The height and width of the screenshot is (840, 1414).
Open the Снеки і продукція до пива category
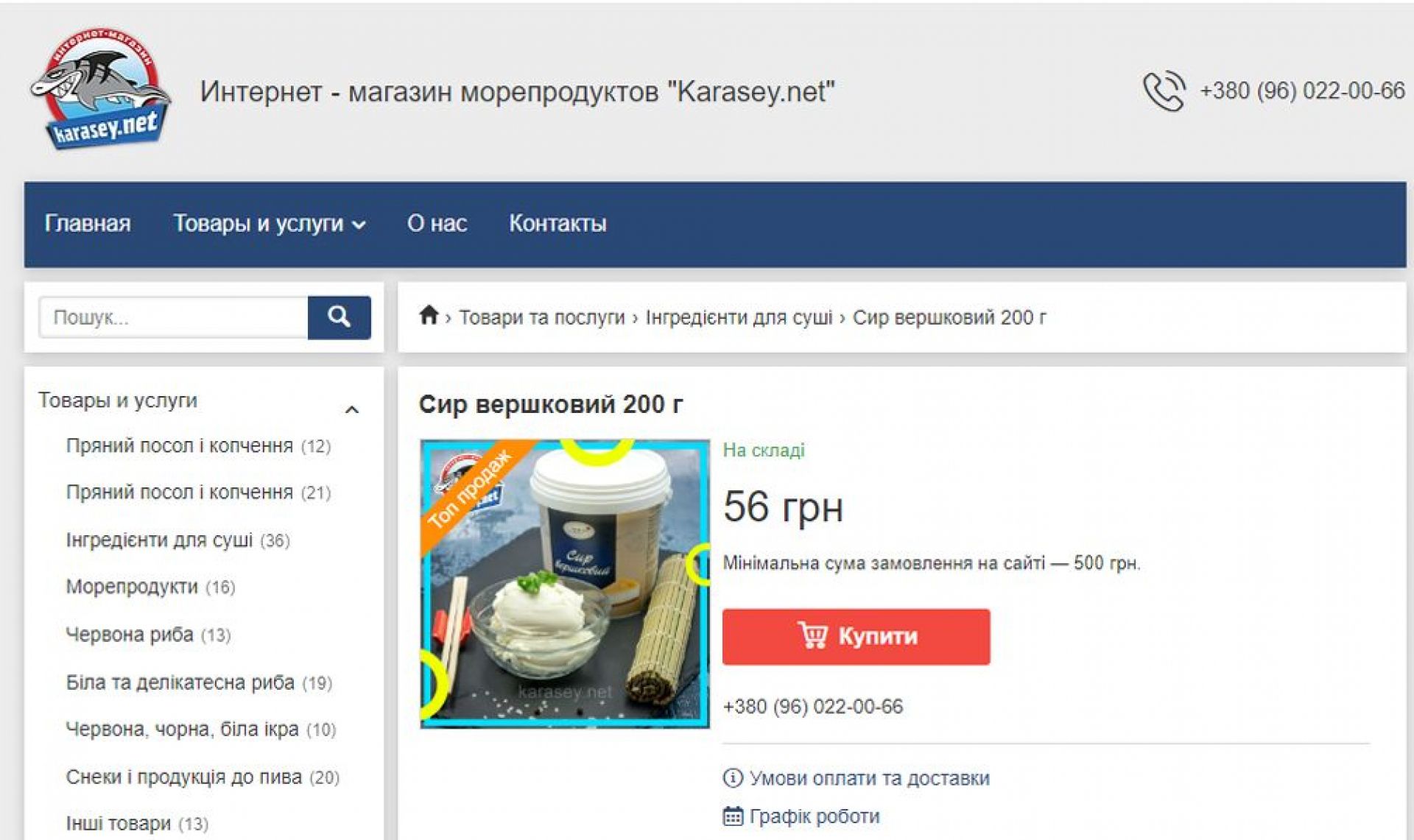[184, 777]
